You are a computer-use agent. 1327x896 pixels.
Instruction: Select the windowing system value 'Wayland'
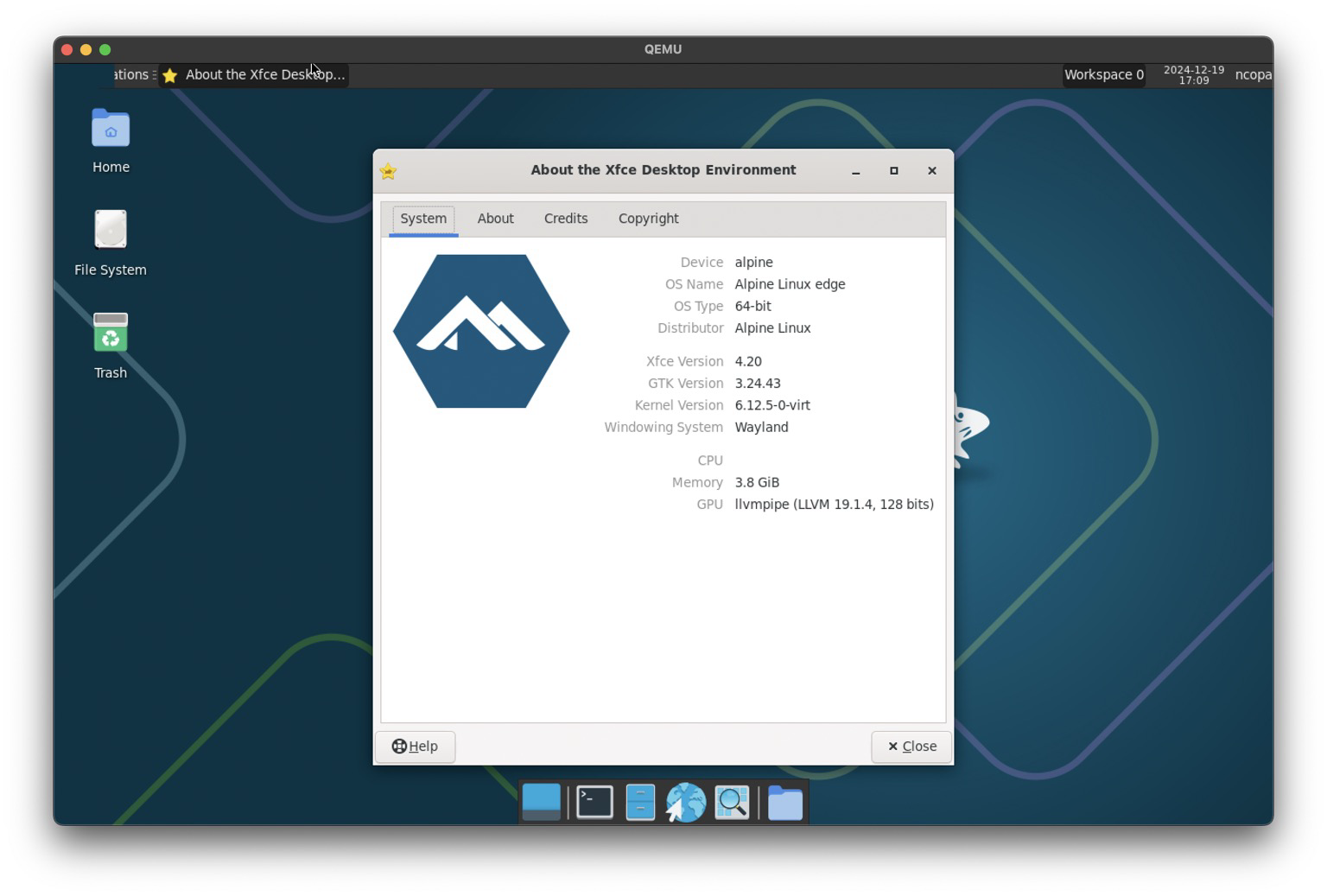pos(762,428)
